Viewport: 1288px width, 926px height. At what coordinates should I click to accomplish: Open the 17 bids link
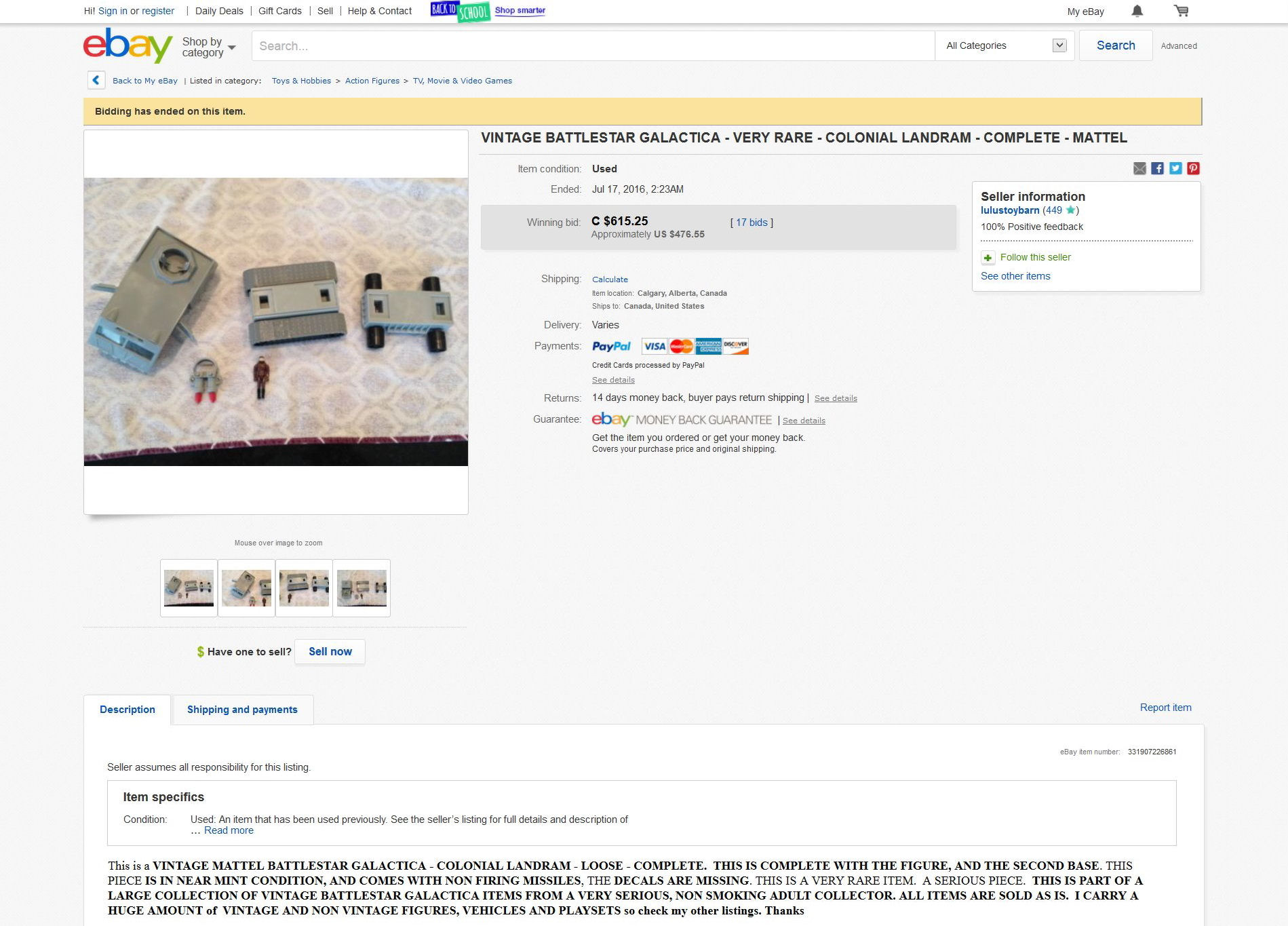point(752,223)
